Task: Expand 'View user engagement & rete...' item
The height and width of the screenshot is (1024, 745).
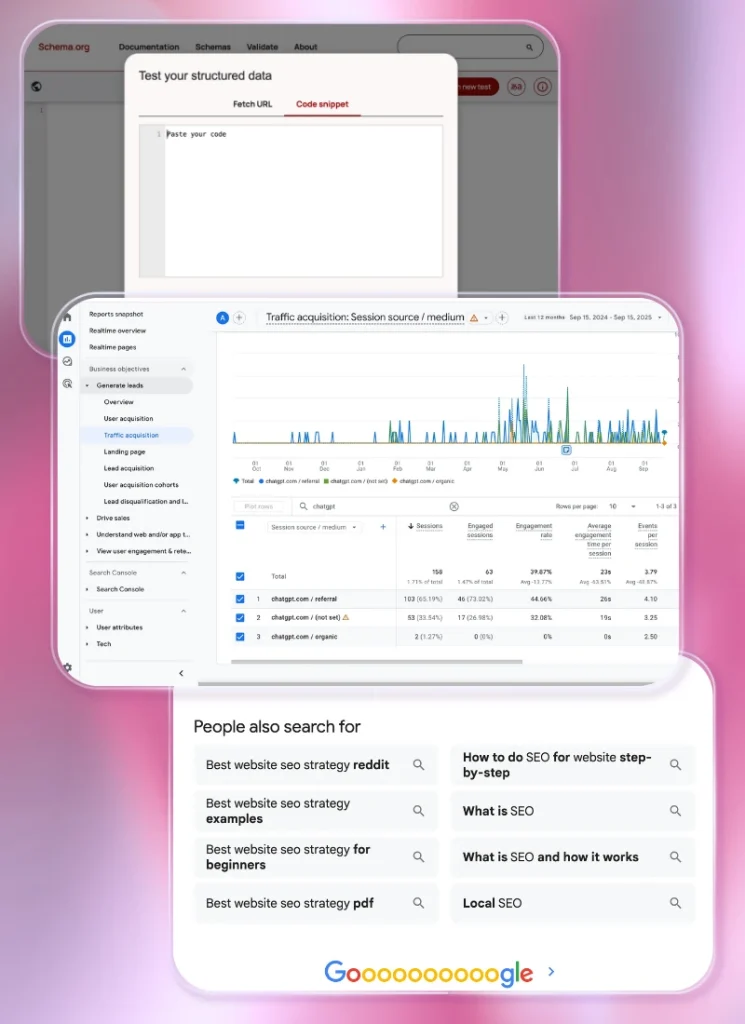Action: [87, 551]
